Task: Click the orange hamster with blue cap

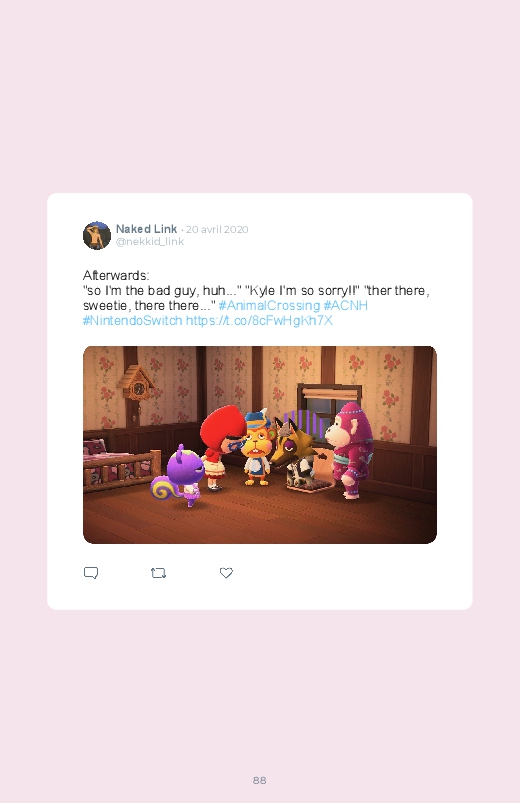Action: pyautogui.click(x=258, y=448)
